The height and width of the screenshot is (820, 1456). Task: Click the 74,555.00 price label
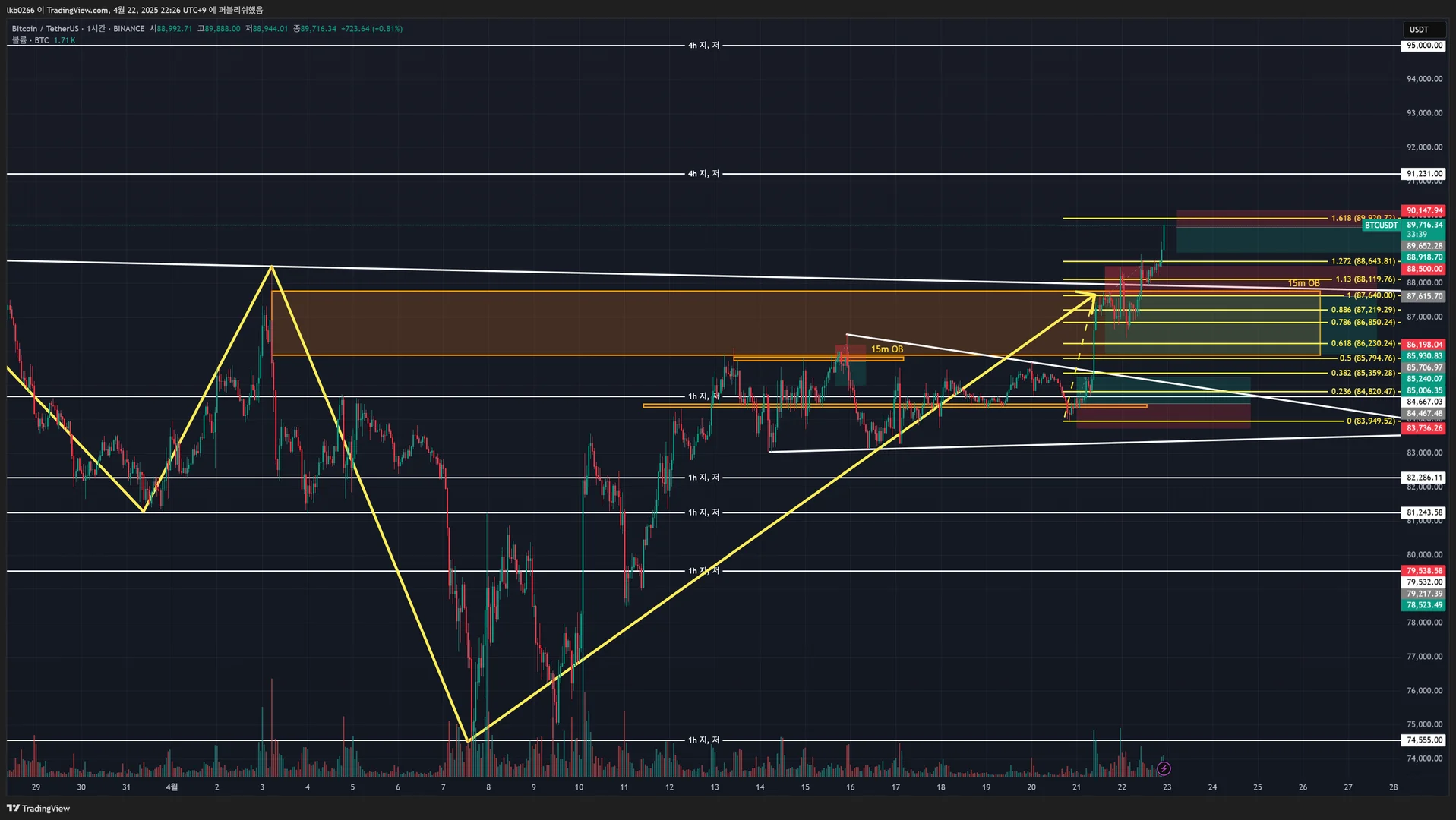coord(1424,740)
